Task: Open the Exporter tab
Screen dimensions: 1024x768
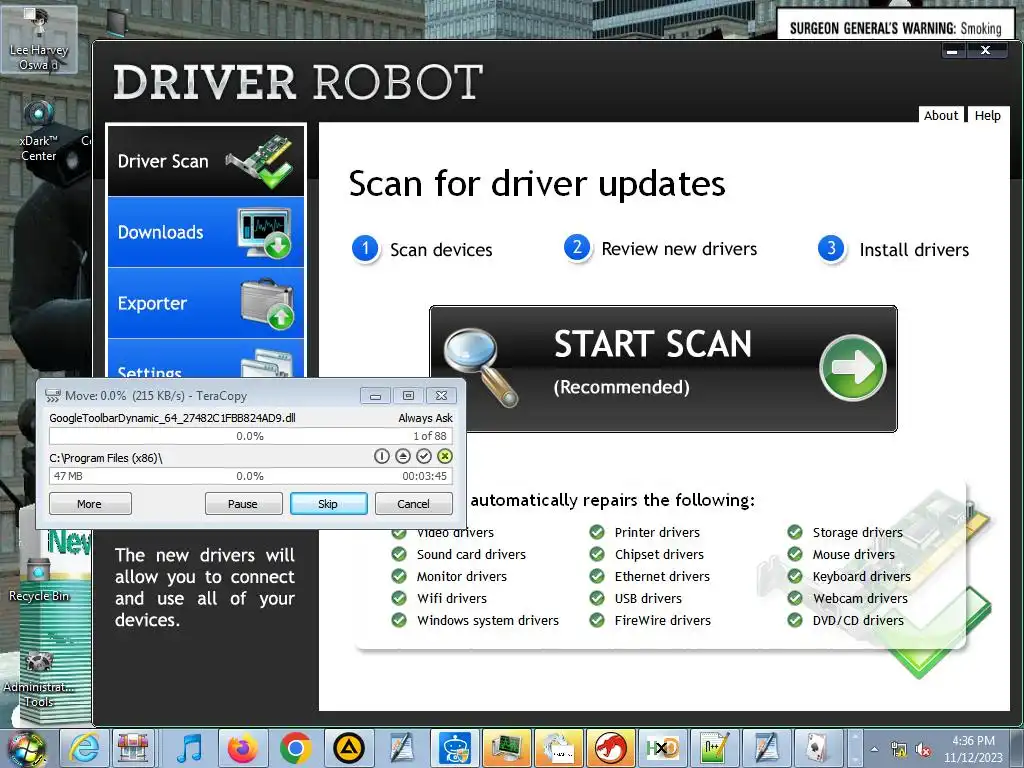Action: pos(206,303)
